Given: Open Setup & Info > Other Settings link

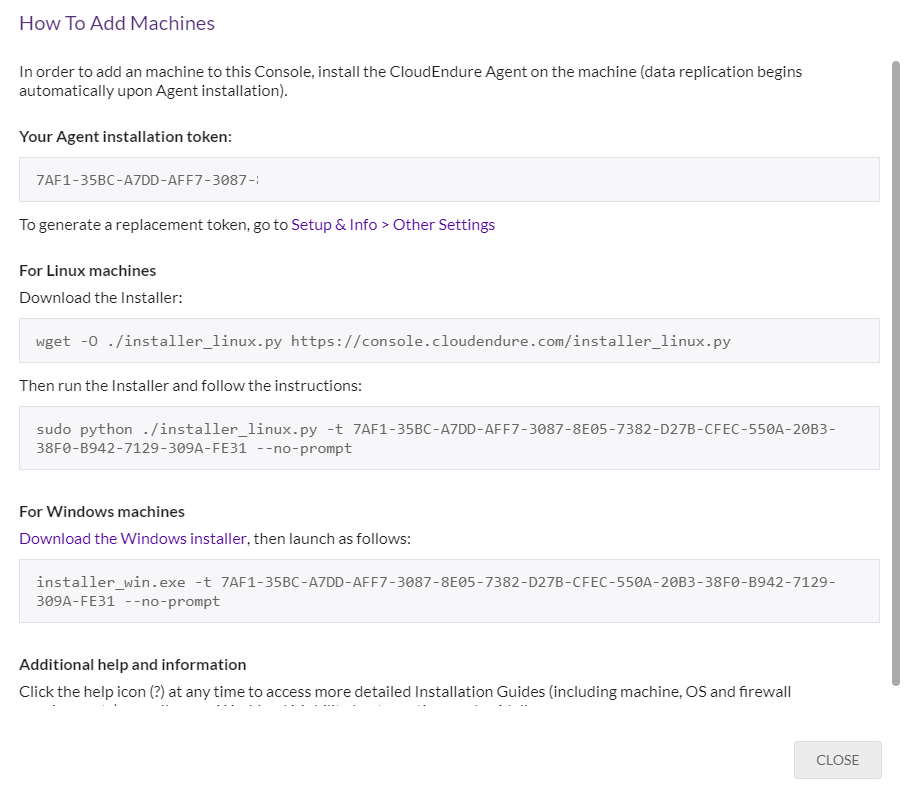Looking at the screenshot, I should coord(393,225).
